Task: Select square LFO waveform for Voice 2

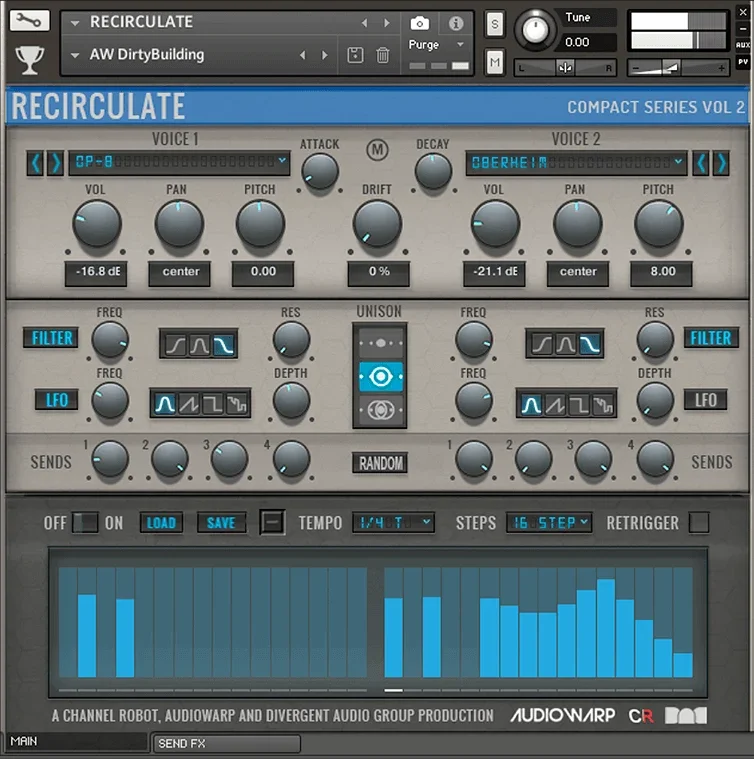Action: 579,405
